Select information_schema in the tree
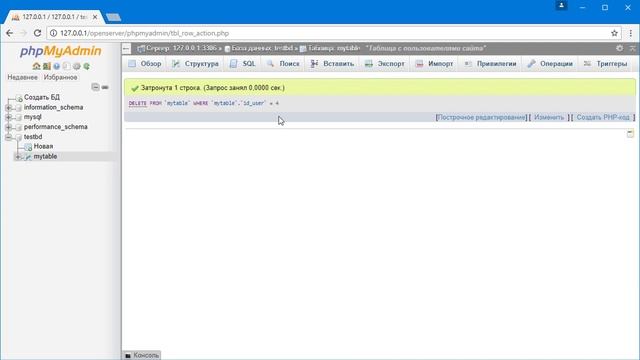The width and height of the screenshot is (640, 360). point(53,107)
